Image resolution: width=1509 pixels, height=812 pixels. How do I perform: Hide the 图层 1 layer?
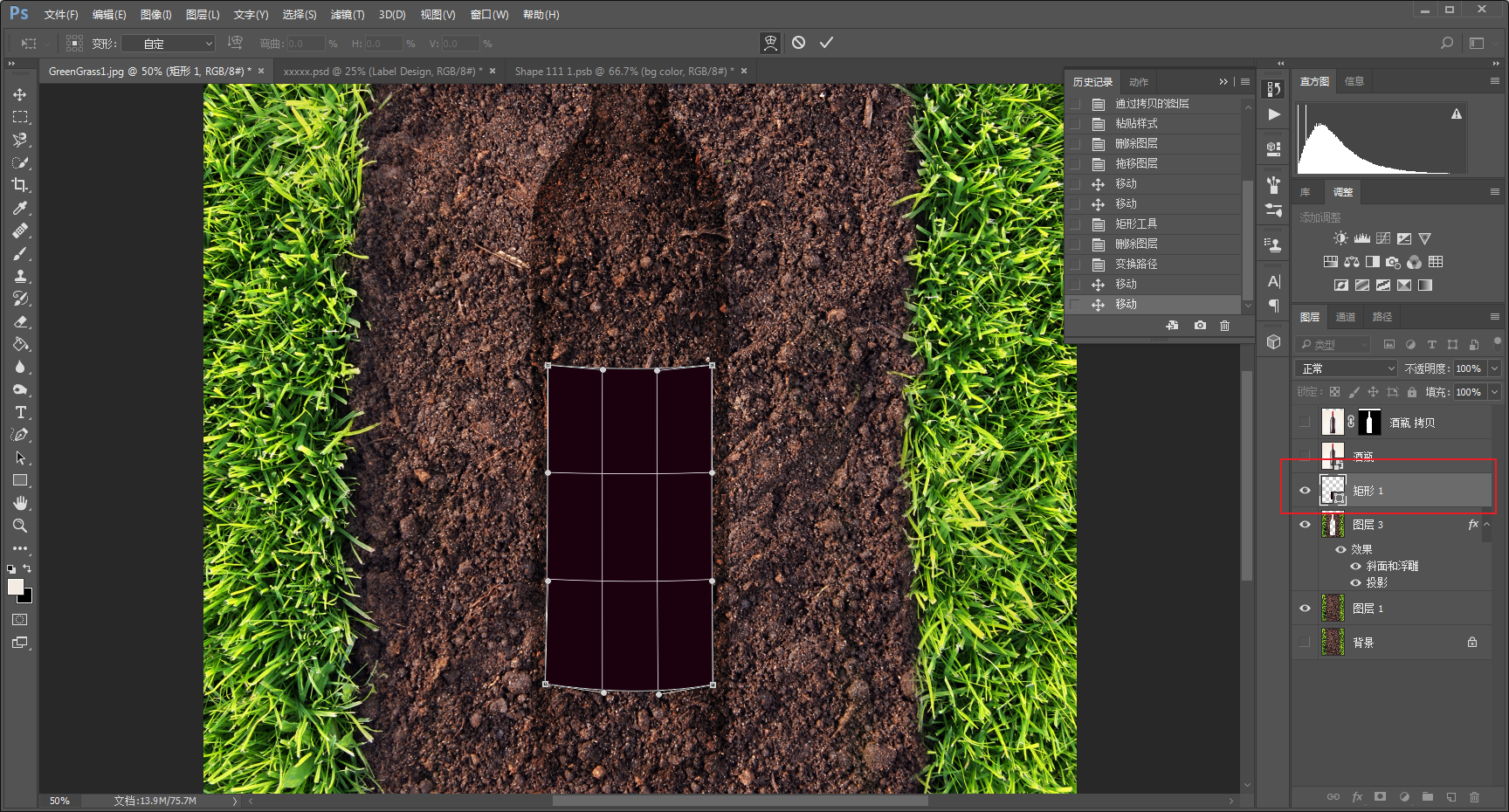tap(1305, 609)
